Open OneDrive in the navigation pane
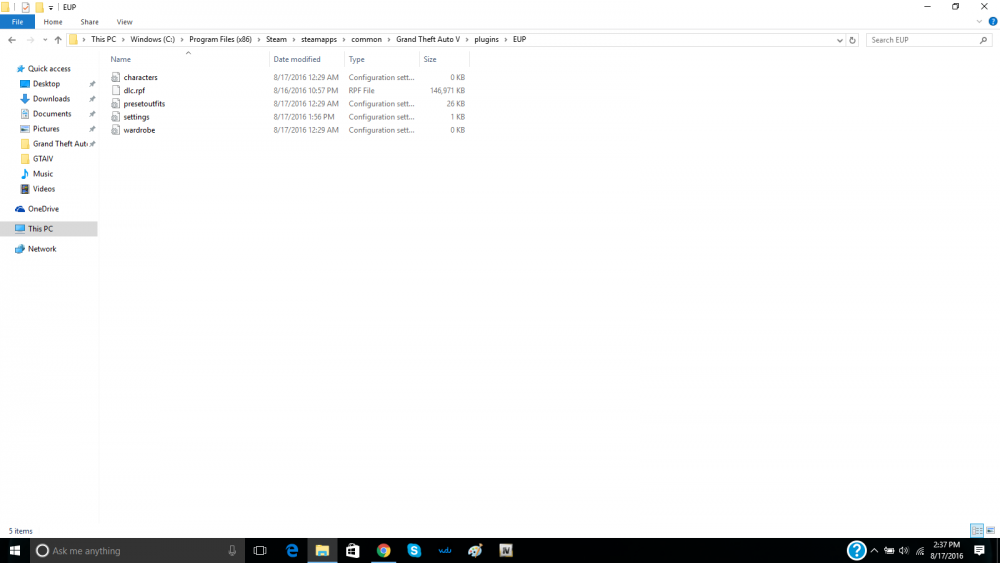The image size is (1000, 563). (43, 208)
